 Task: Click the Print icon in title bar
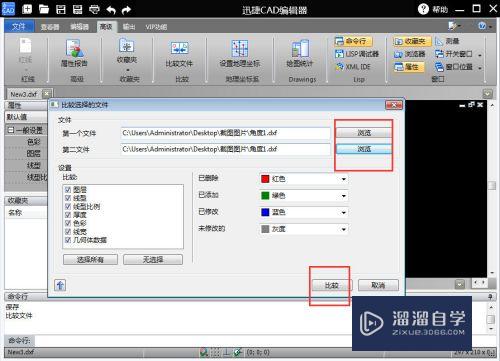[94, 9]
